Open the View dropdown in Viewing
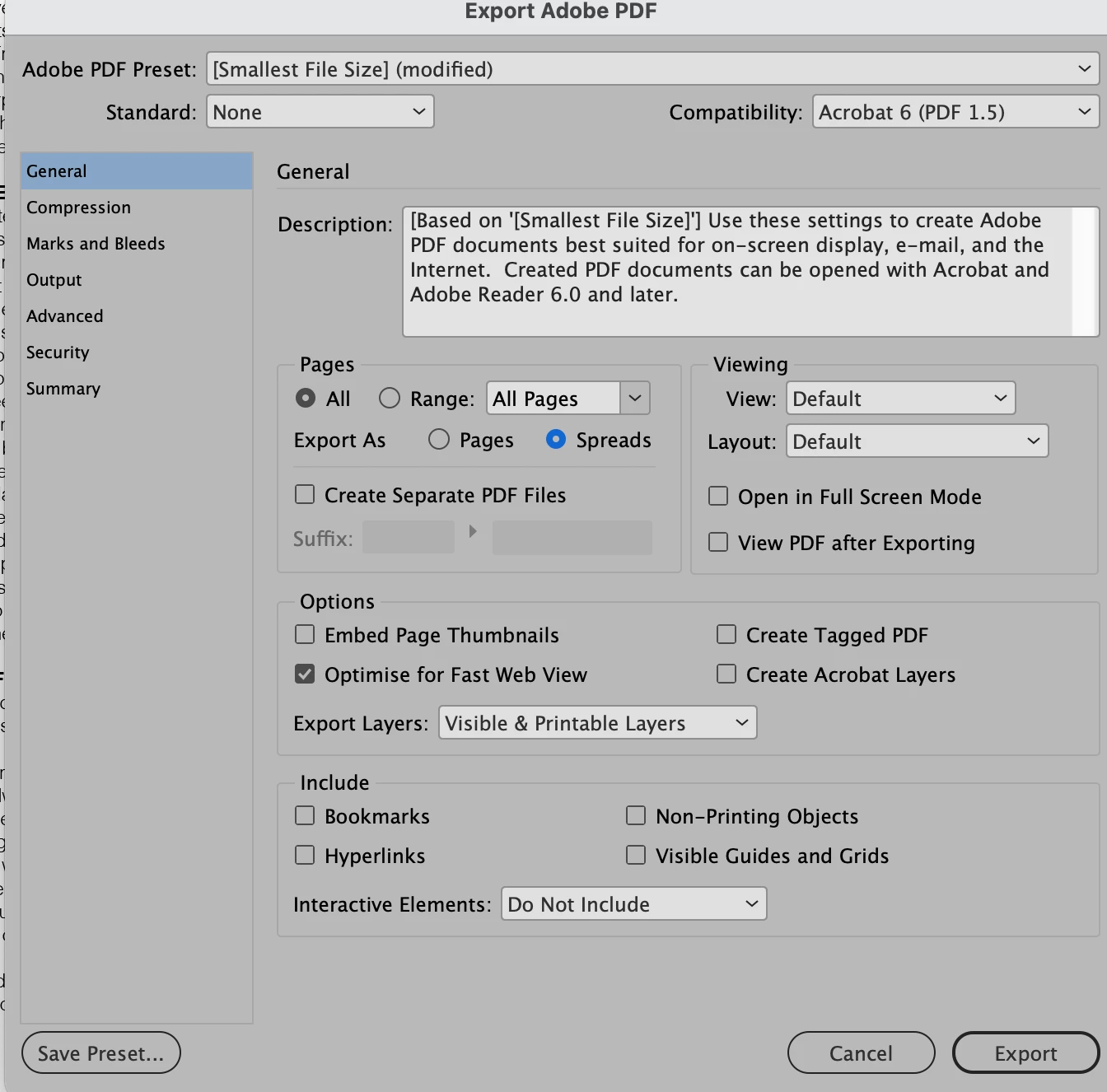The width and height of the screenshot is (1107, 1092). click(901, 399)
